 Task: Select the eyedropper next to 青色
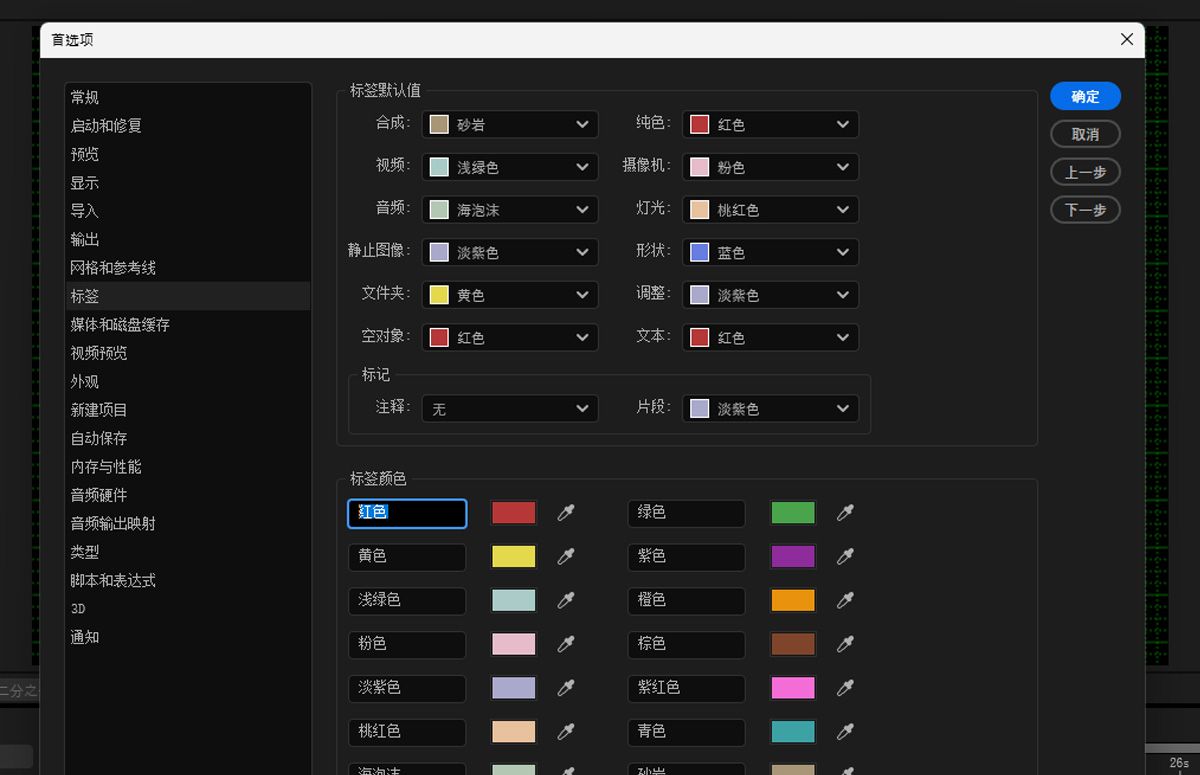pyautogui.click(x=846, y=731)
